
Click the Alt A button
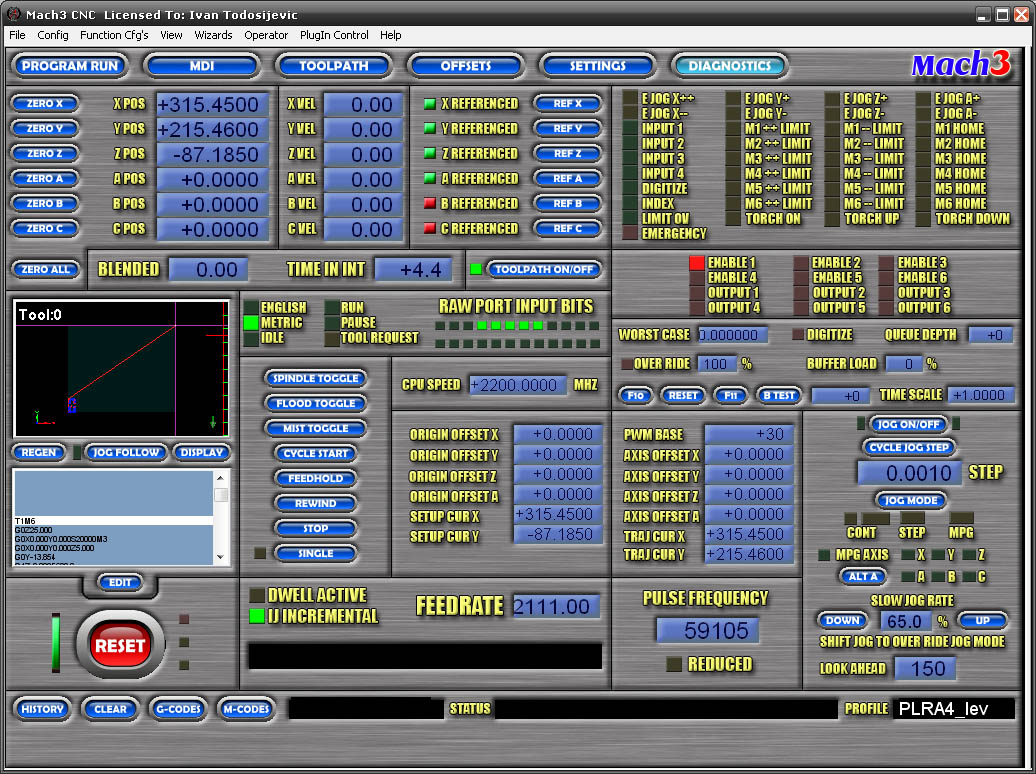coord(863,577)
